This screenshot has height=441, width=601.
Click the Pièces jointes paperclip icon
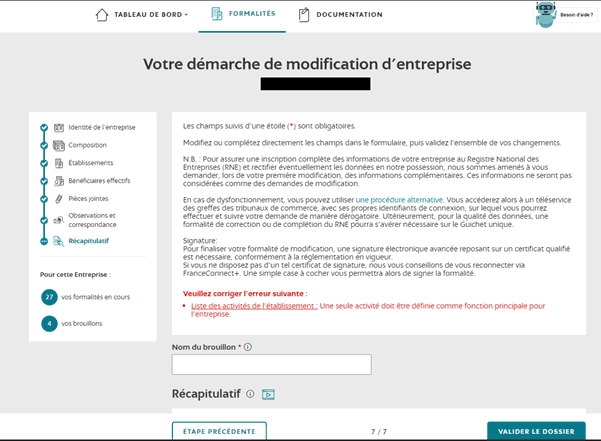[59, 199]
